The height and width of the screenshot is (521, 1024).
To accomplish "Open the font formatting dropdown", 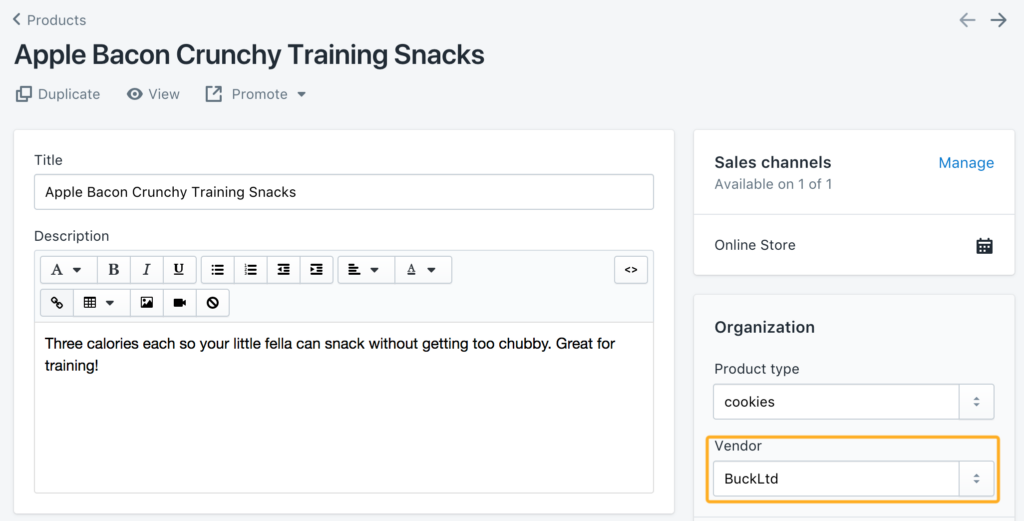I will point(69,270).
